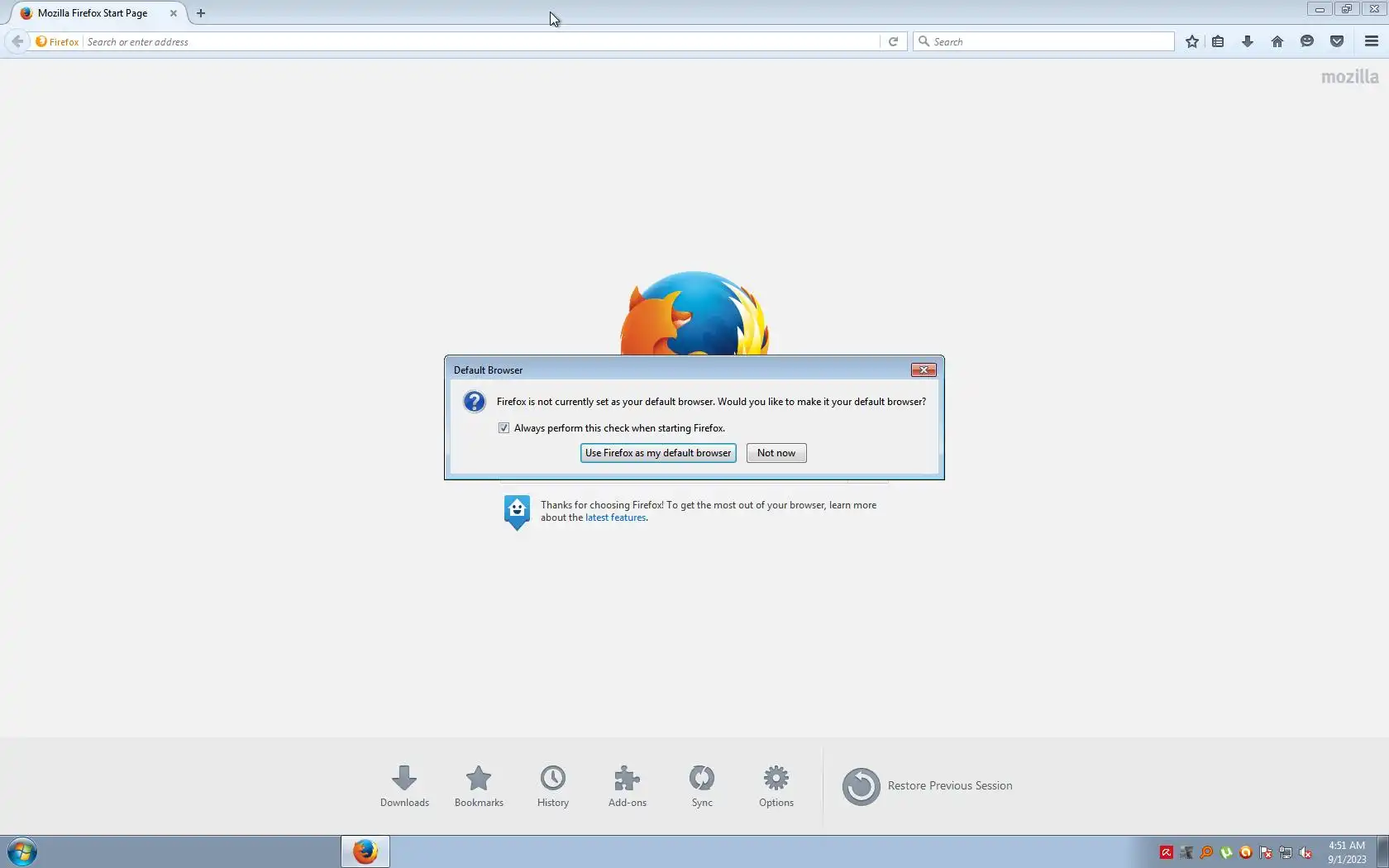Show your bookmarks list icon

(1218, 41)
